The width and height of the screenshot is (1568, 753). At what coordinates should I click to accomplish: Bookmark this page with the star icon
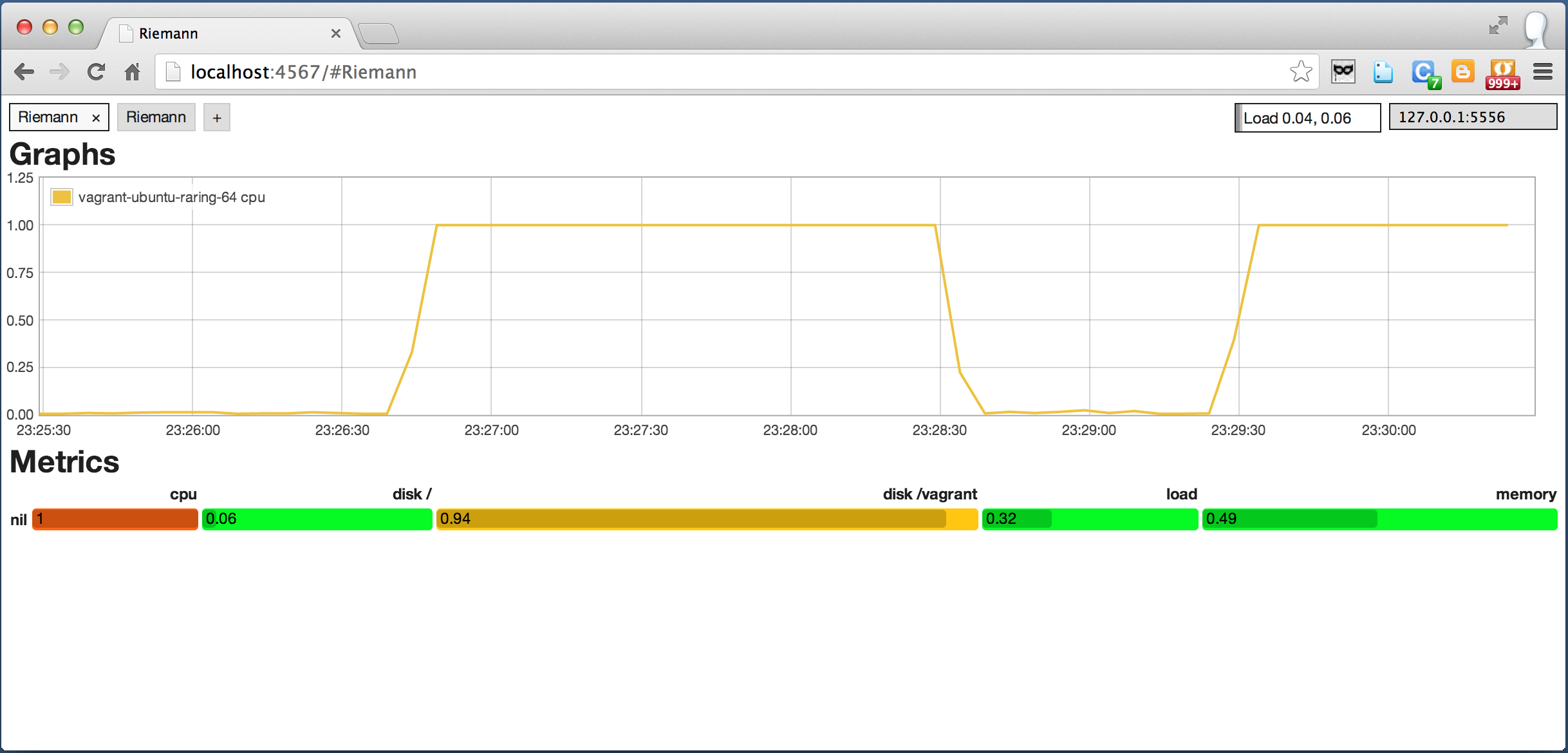[x=1301, y=71]
